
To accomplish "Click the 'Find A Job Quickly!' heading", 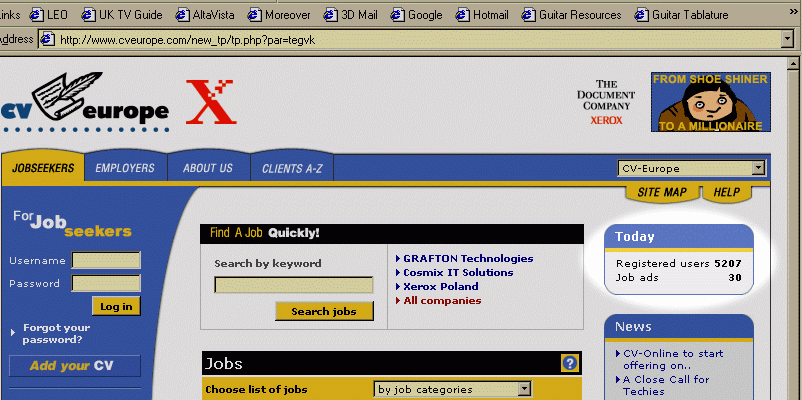I will tap(264, 233).
